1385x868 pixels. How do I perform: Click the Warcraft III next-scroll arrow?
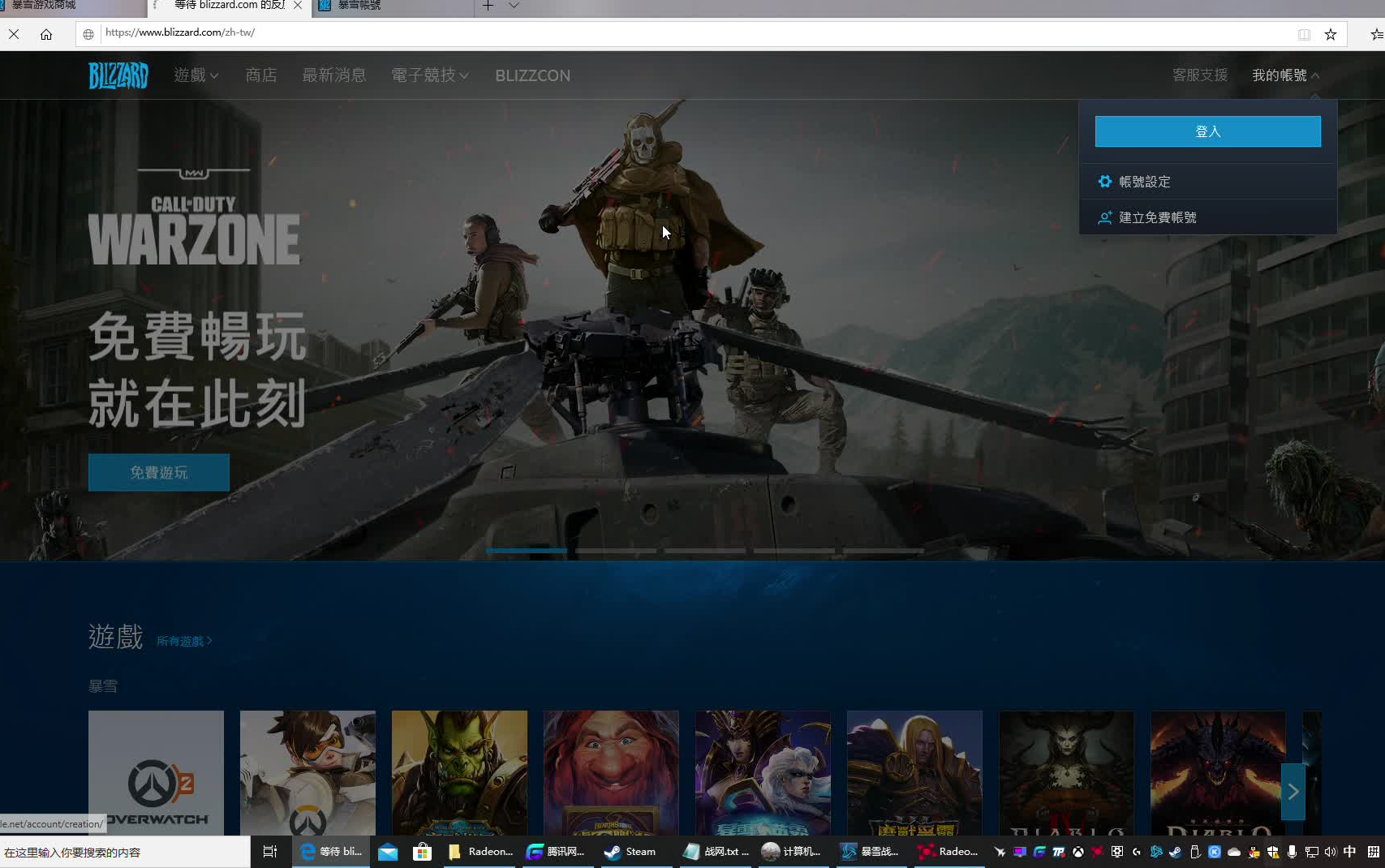(x=1293, y=791)
